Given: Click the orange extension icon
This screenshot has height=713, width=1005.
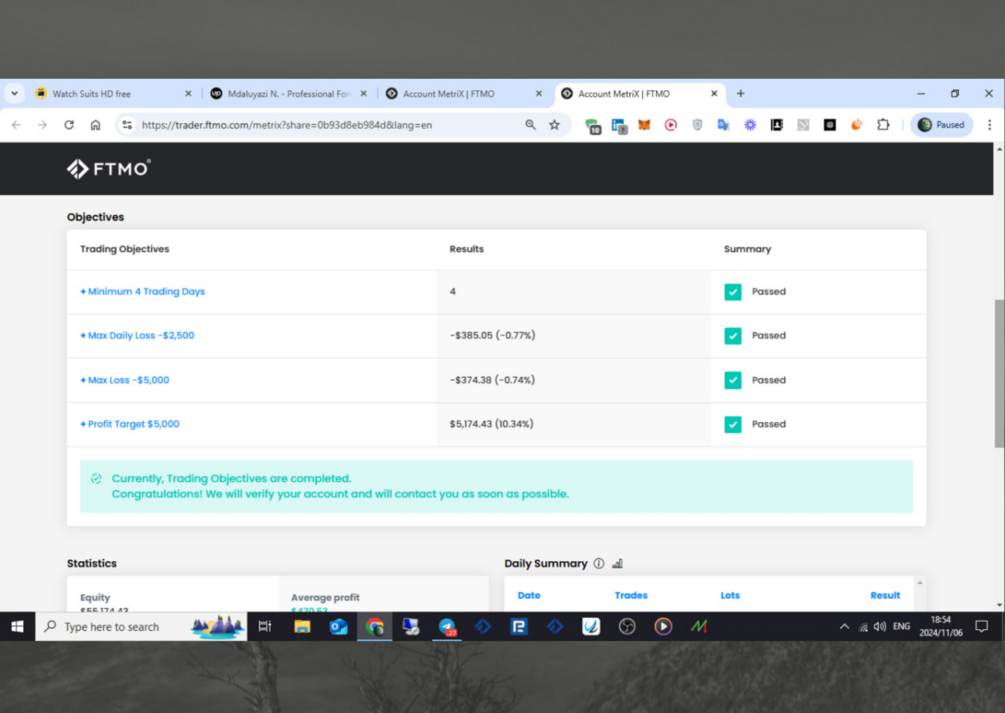Looking at the screenshot, I should tap(856, 125).
